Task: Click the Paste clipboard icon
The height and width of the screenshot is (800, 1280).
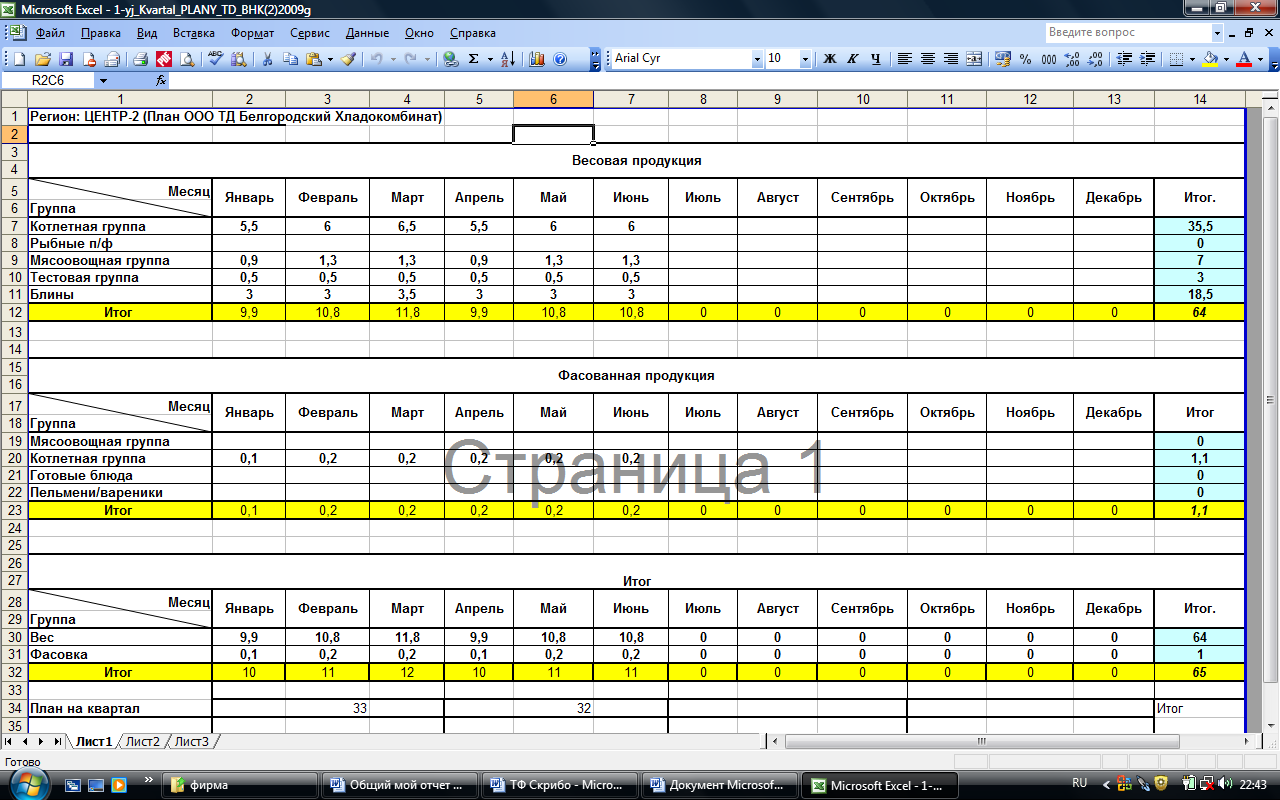Action: click(x=314, y=59)
